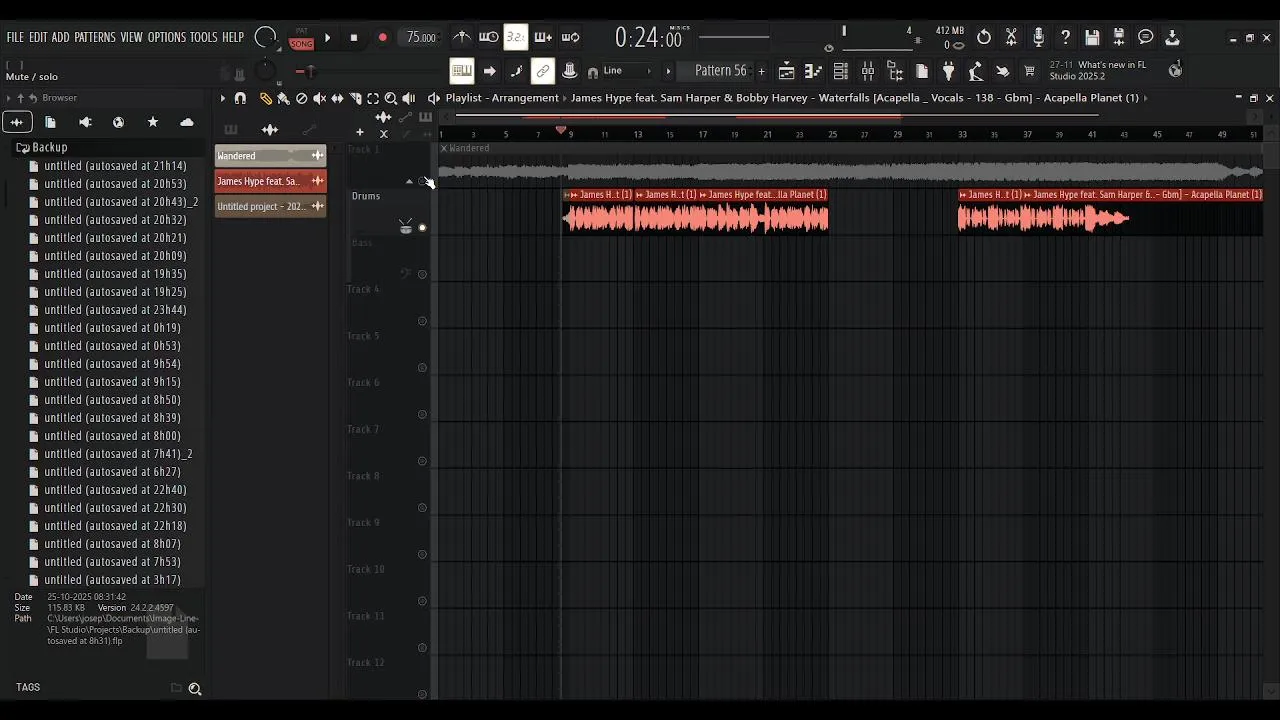Save the project with the floppy disk icon
The width and height of the screenshot is (1280, 720).
(x=1092, y=38)
